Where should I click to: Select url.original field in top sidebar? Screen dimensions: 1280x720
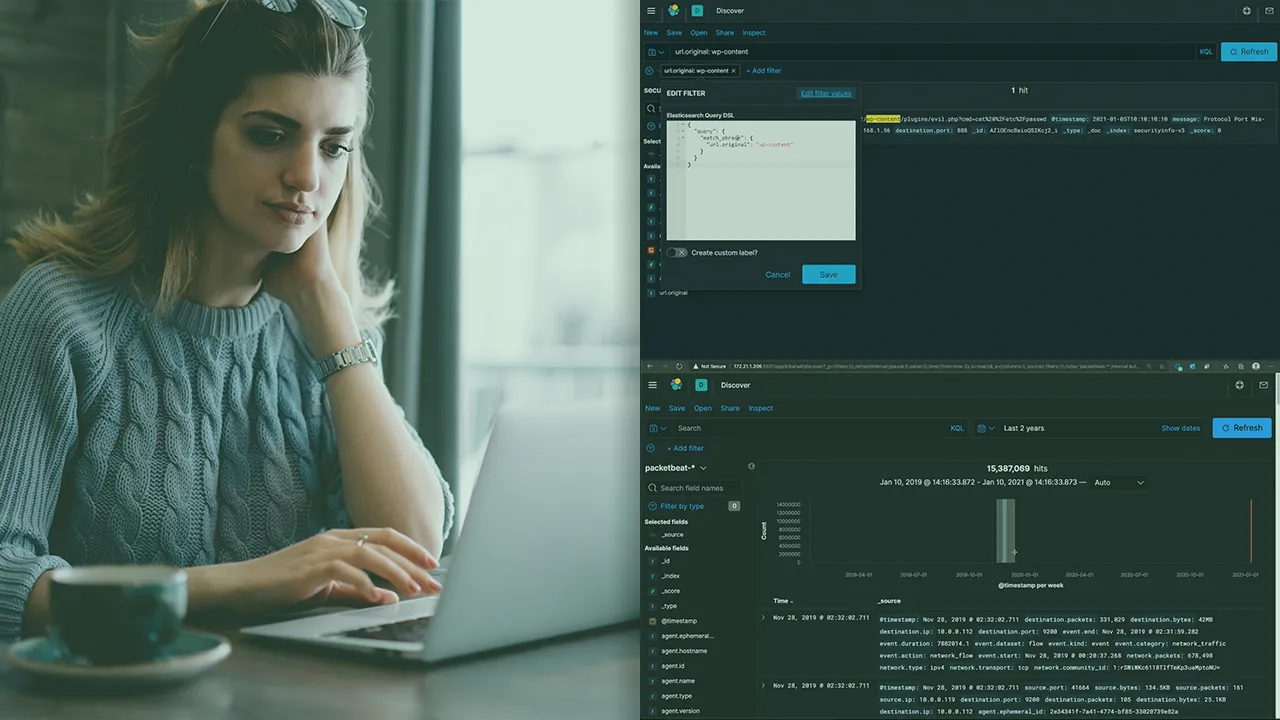click(673, 293)
